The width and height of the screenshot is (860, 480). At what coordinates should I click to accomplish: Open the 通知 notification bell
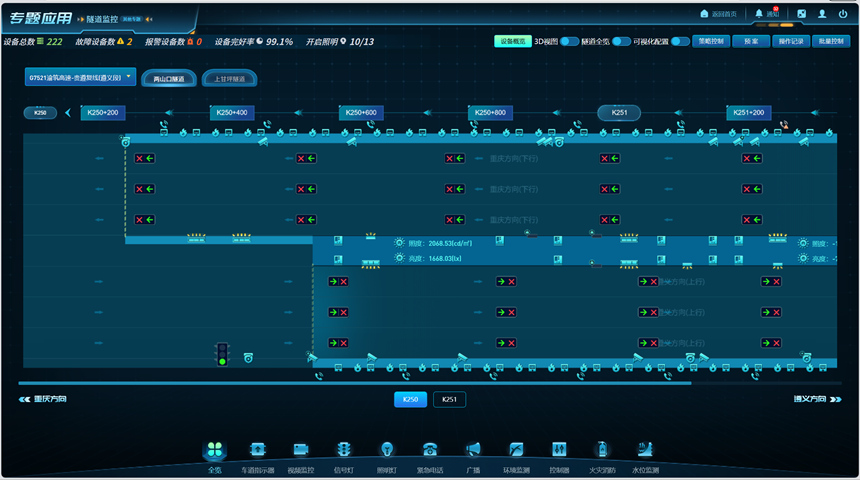pos(759,14)
